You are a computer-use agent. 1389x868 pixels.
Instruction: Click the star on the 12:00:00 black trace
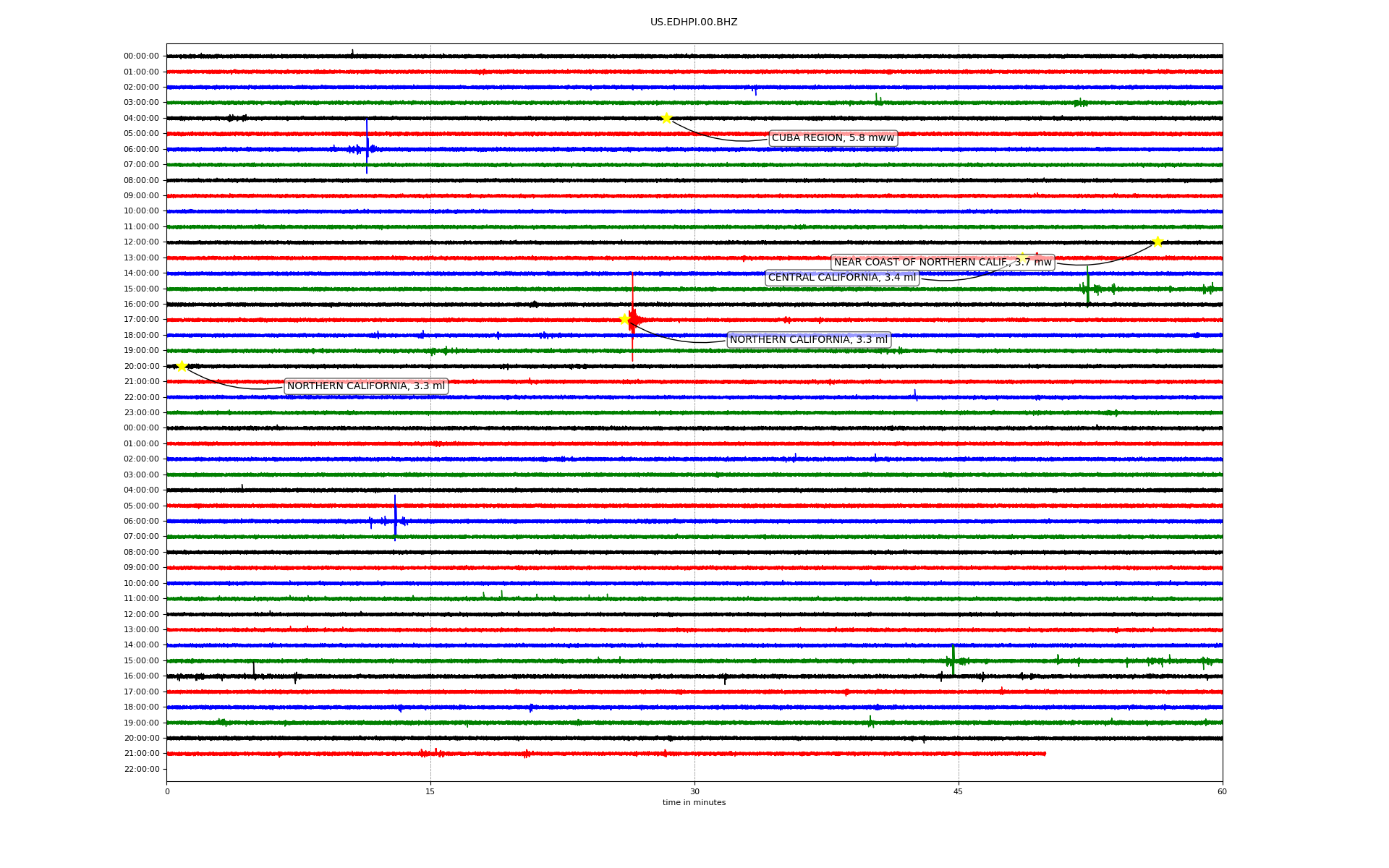(x=1157, y=242)
